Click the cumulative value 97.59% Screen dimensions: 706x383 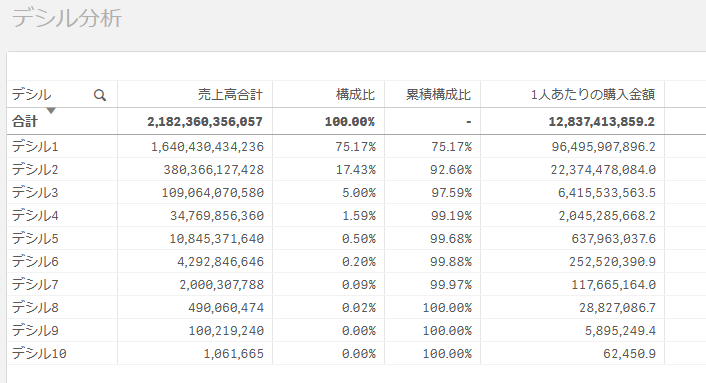451,193
